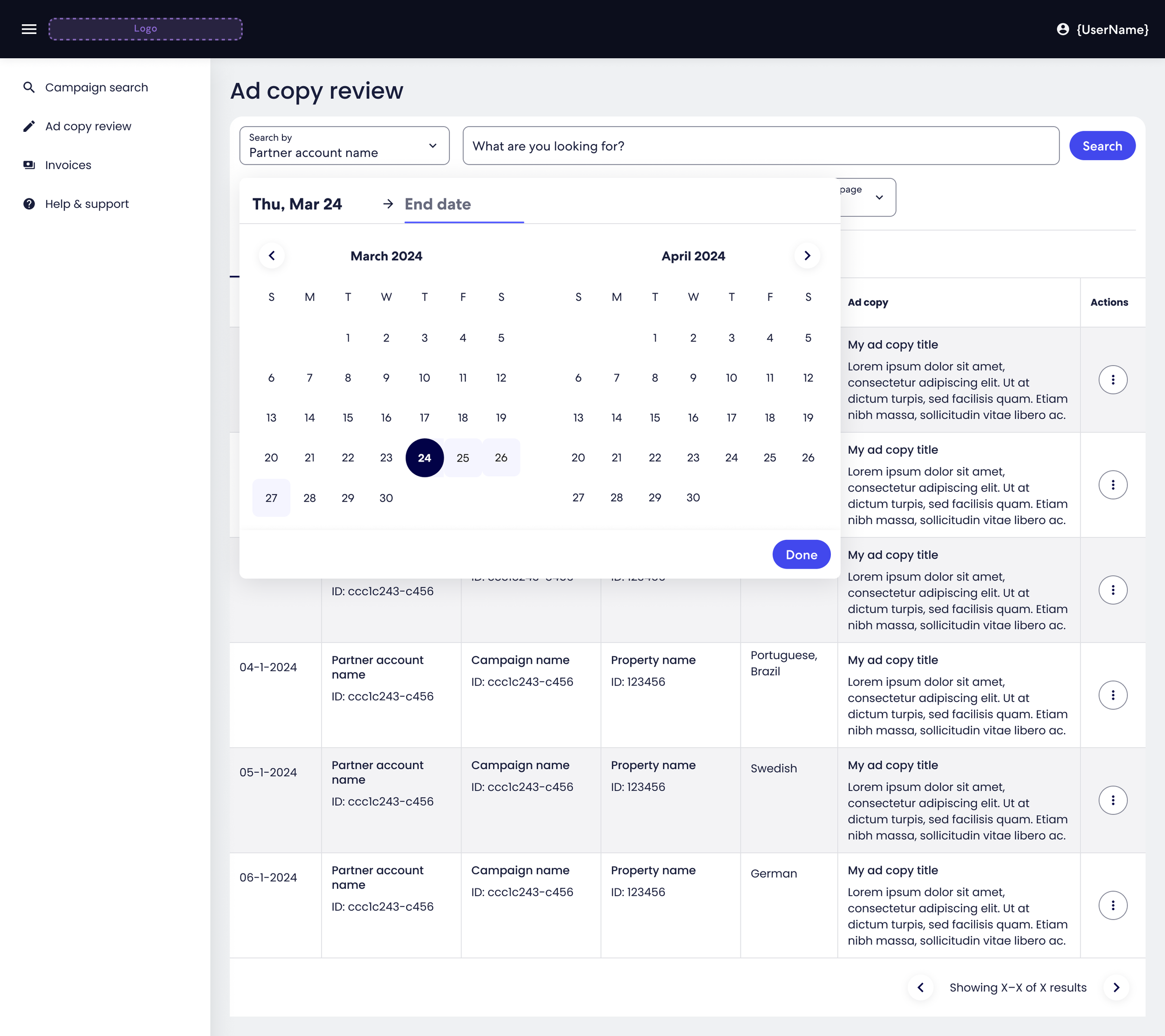The height and width of the screenshot is (1036, 1165).
Task: Click the Help & support question mark icon
Action: [29, 204]
